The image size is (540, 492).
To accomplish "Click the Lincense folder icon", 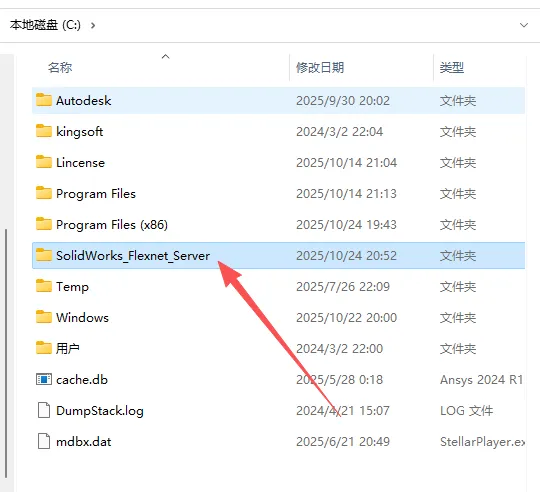I will pos(44,162).
